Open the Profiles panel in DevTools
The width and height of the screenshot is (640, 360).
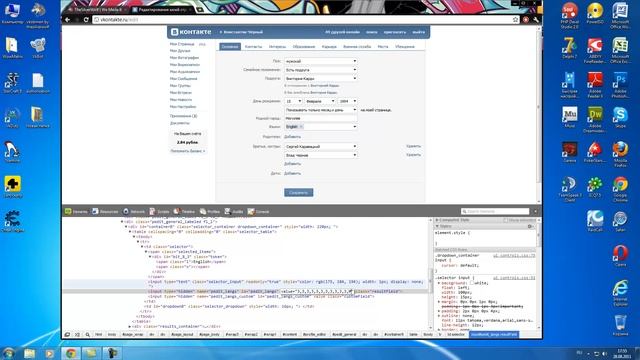(209, 211)
